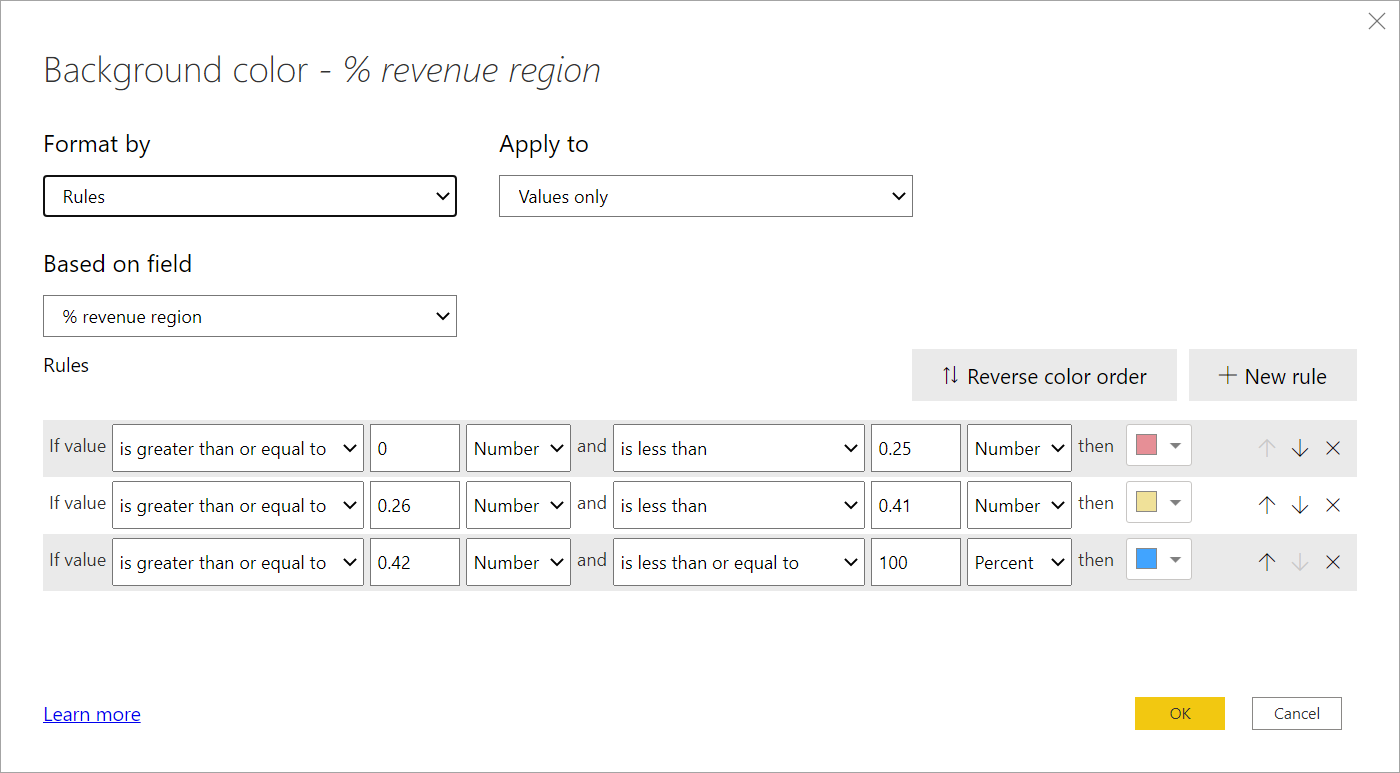The image size is (1400, 773).
Task: Open the Number dropdown next to 0.26
Action: coord(518,505)
